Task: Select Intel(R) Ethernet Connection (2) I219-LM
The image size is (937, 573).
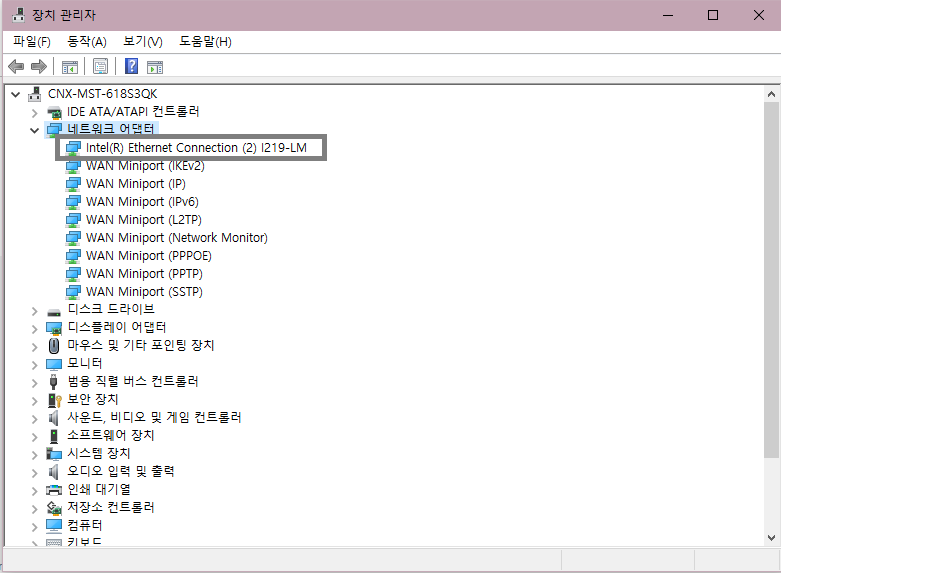Action: point(196,148)
